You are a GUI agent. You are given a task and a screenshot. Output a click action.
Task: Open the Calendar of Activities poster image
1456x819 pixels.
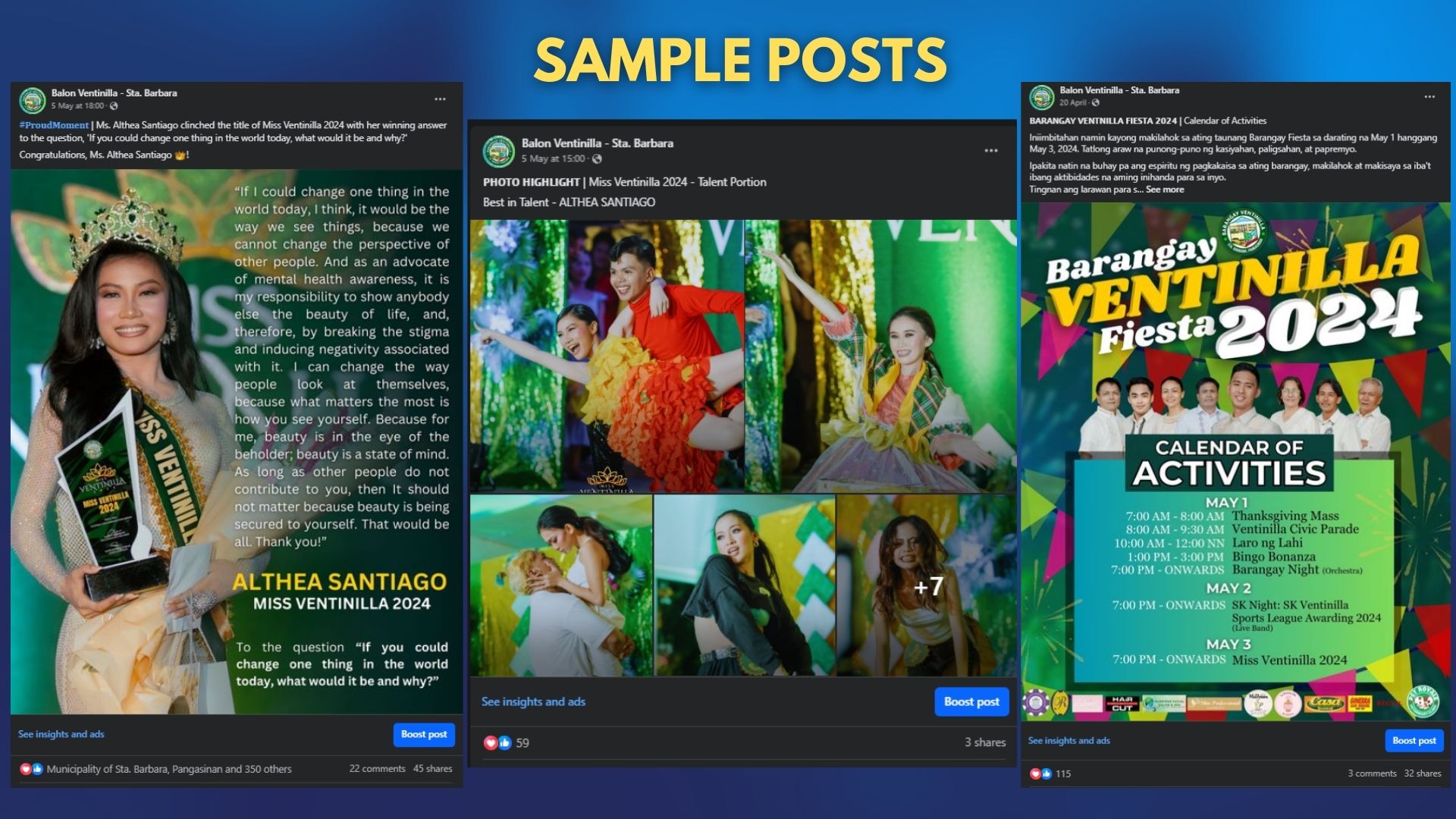[x=1235, y=461]
